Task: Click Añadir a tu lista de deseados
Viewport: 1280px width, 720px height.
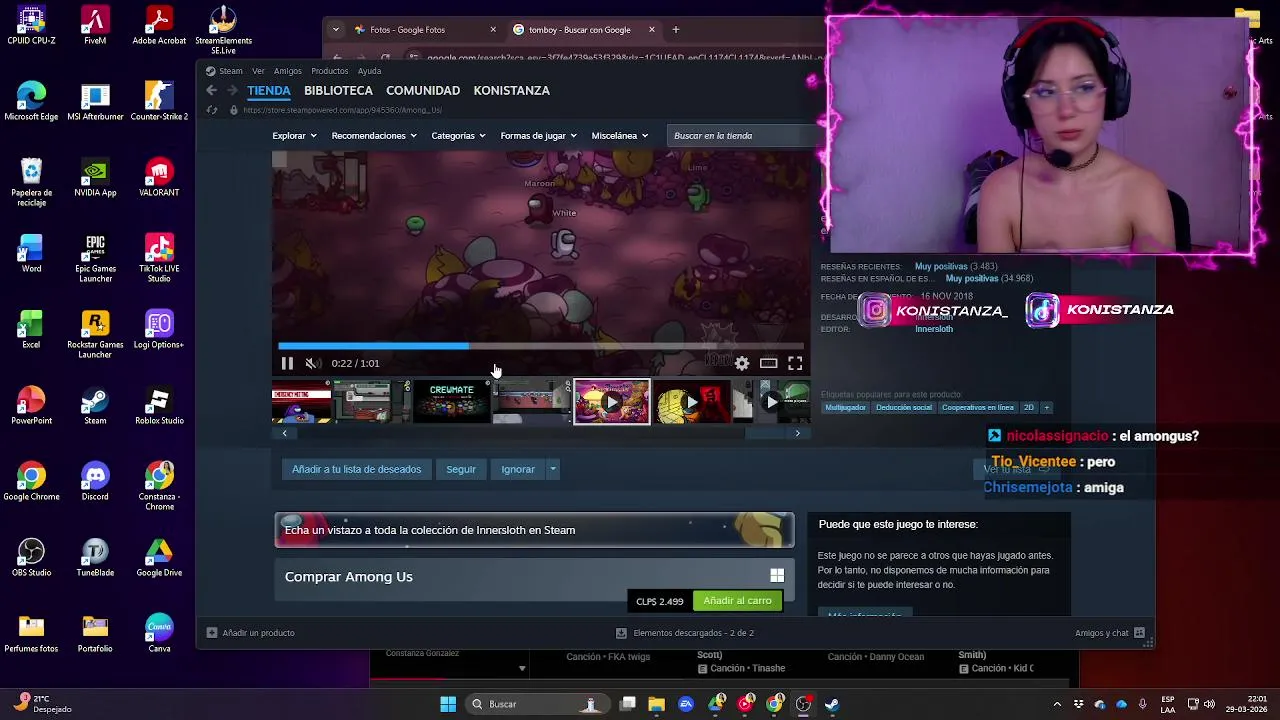Action: pos(356,469)
